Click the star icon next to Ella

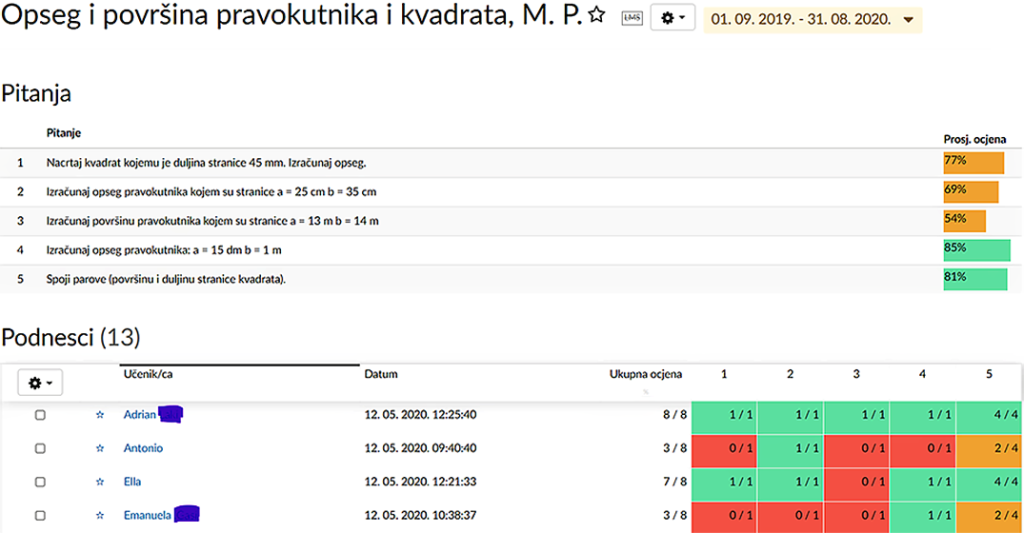(99, 482)
